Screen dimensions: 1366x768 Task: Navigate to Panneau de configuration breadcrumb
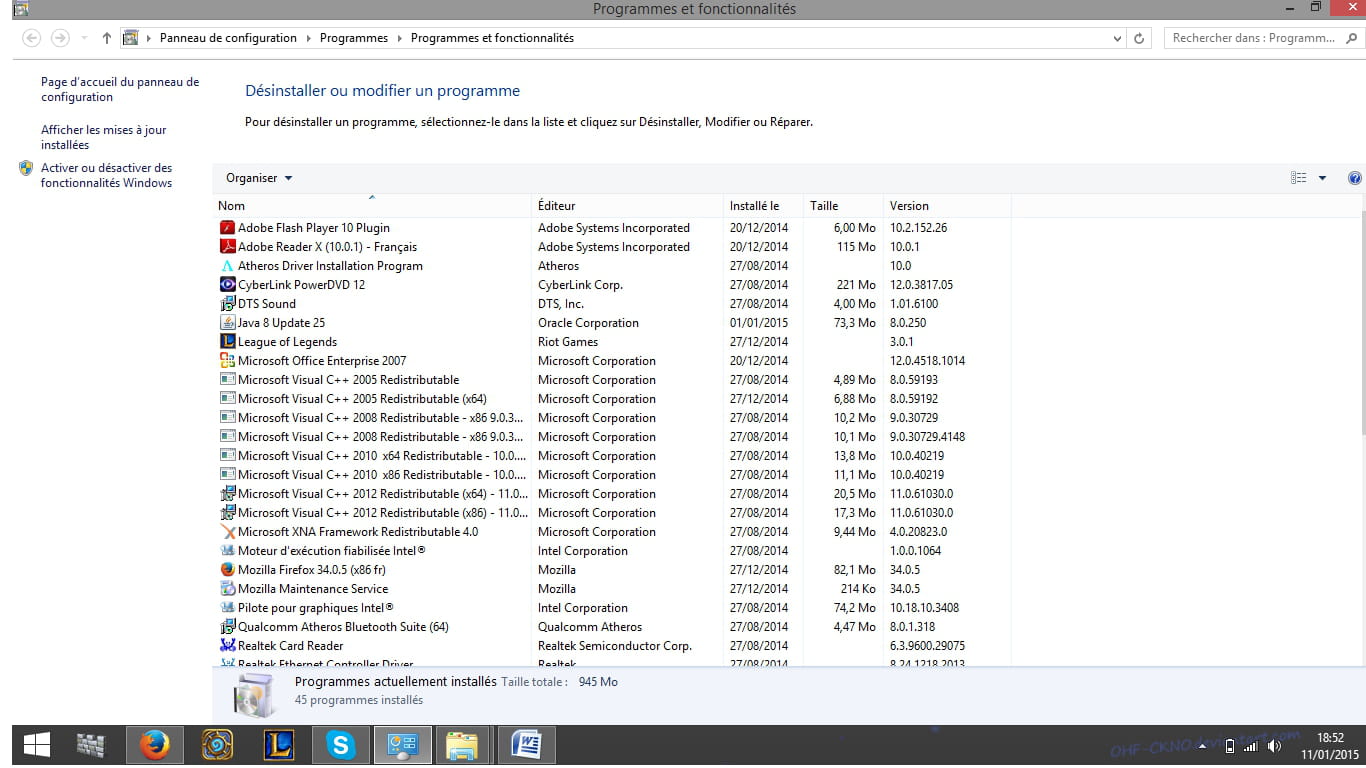(x=228, y=38)
